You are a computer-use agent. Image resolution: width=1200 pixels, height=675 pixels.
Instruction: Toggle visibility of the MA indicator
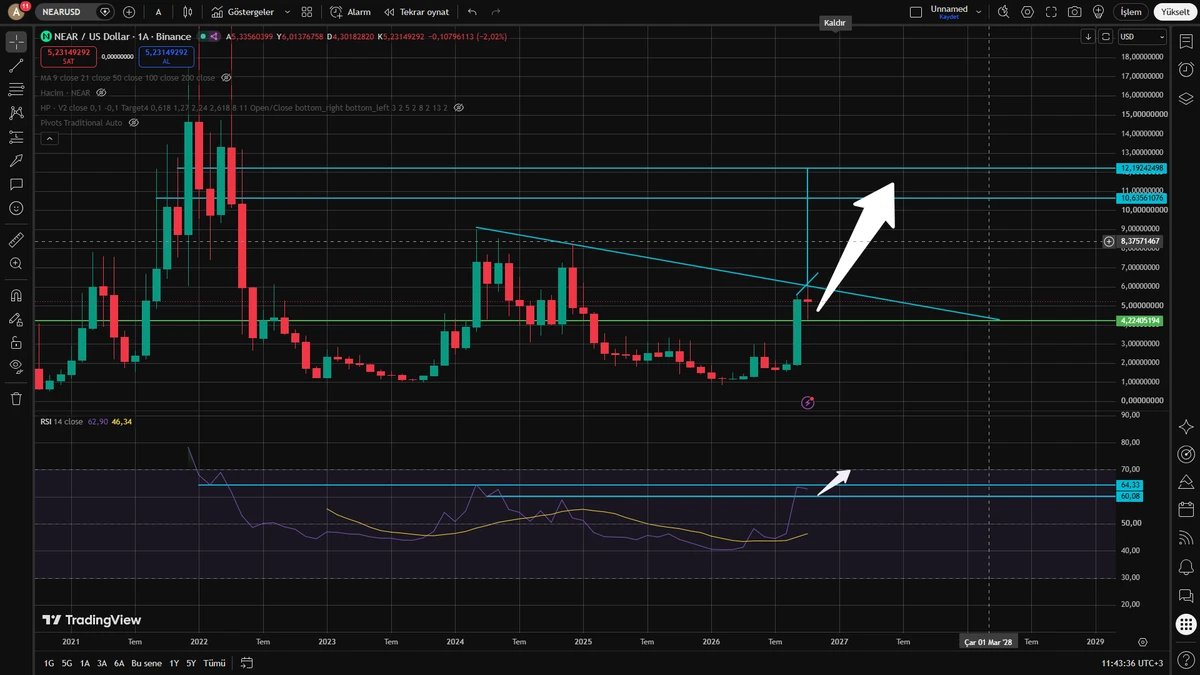click(226, 77)
